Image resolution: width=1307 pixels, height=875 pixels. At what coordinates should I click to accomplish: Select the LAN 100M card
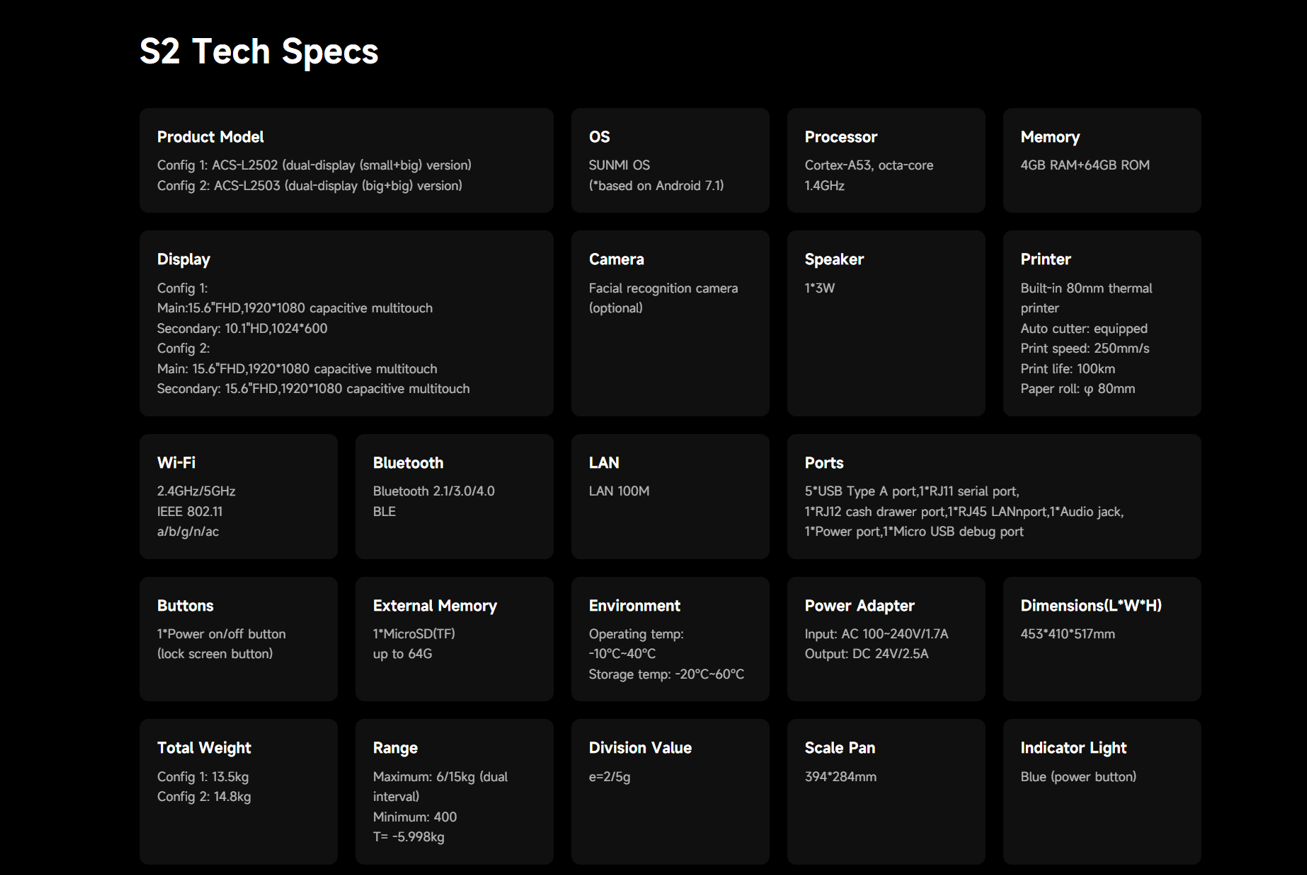(670, 496)
